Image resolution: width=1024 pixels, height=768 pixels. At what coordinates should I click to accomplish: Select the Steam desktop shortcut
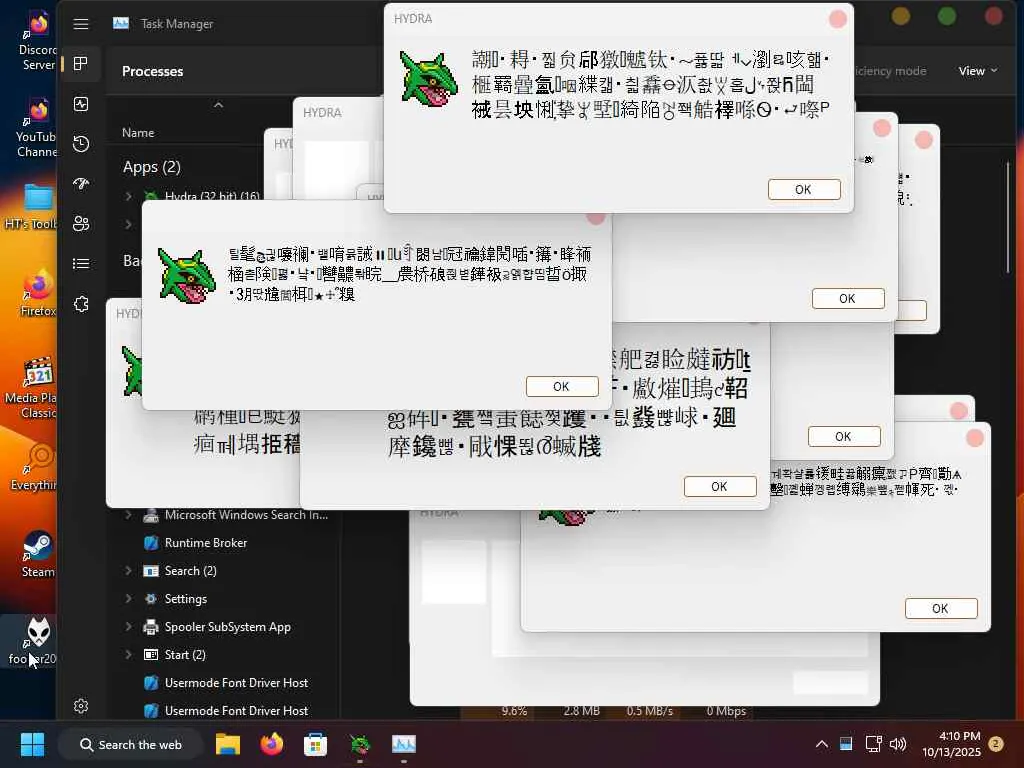tap(37, 554)
